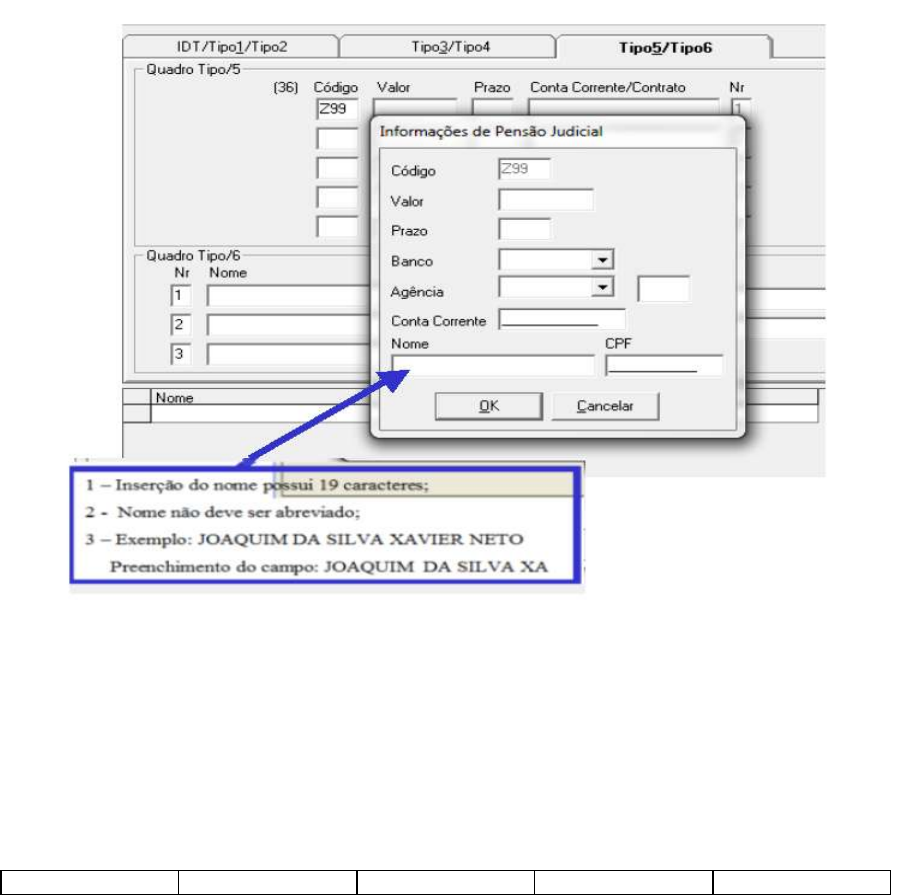Focus the Valor field in Pensão Judicial dialog
Screen dimensions: 900x895
coord(545,200)
